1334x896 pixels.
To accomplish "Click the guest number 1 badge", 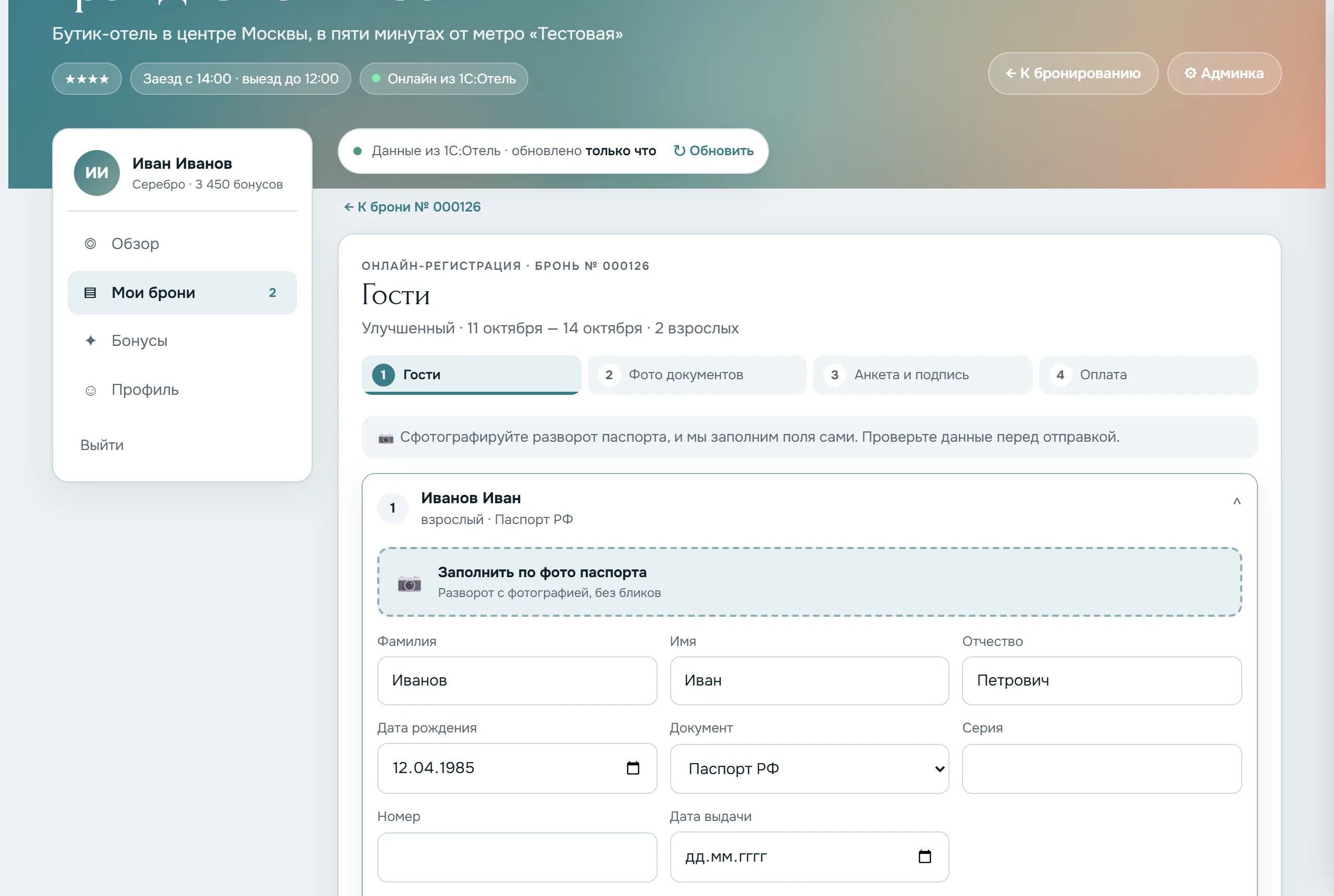I will pos(393,508).
